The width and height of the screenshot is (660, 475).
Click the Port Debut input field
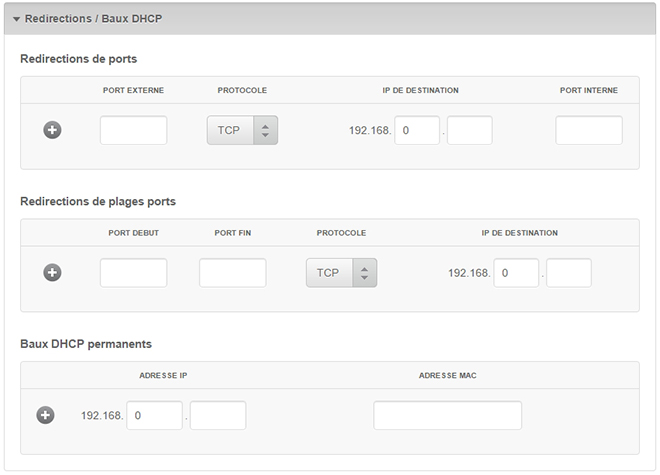[x=133, y=273]
